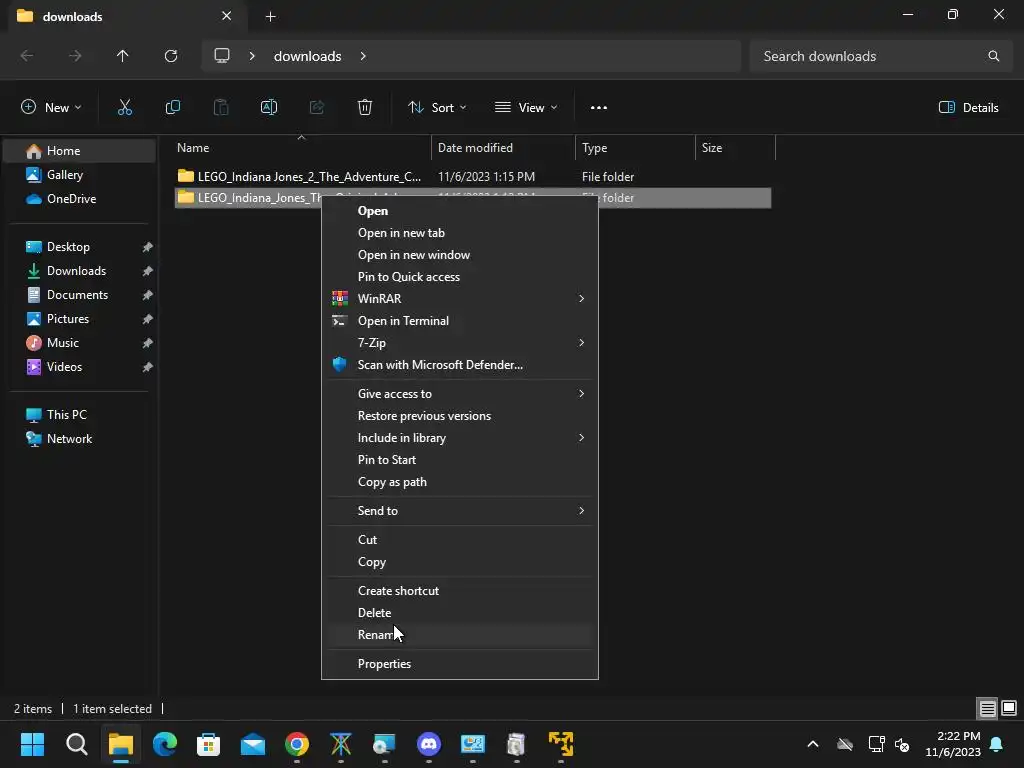Image resolution: width=1024 pixels, height=768 pixels.
Task: Select Create shortcut
Action: click(x=459, y=591)
